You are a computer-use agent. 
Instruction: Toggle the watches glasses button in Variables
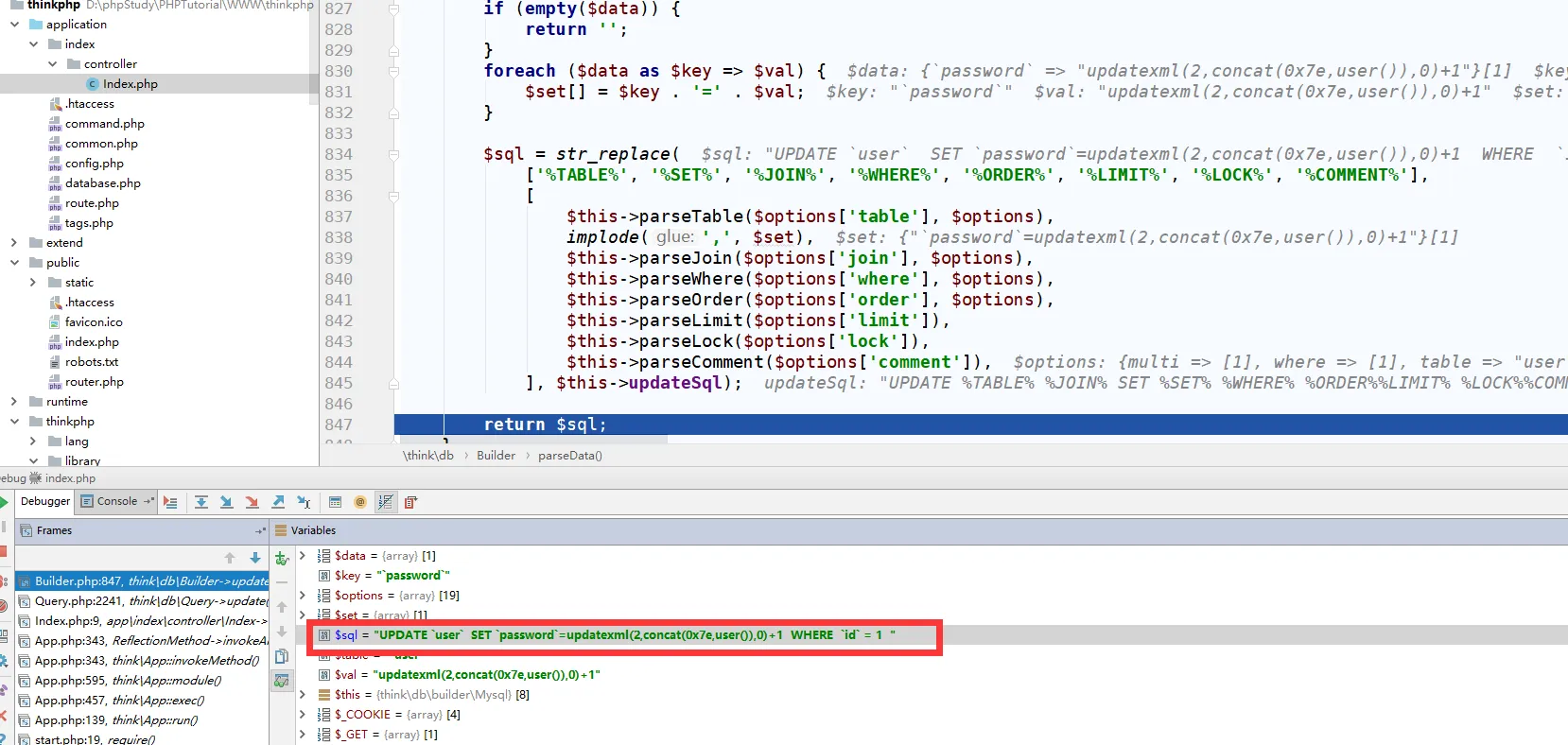coord(282,680)
